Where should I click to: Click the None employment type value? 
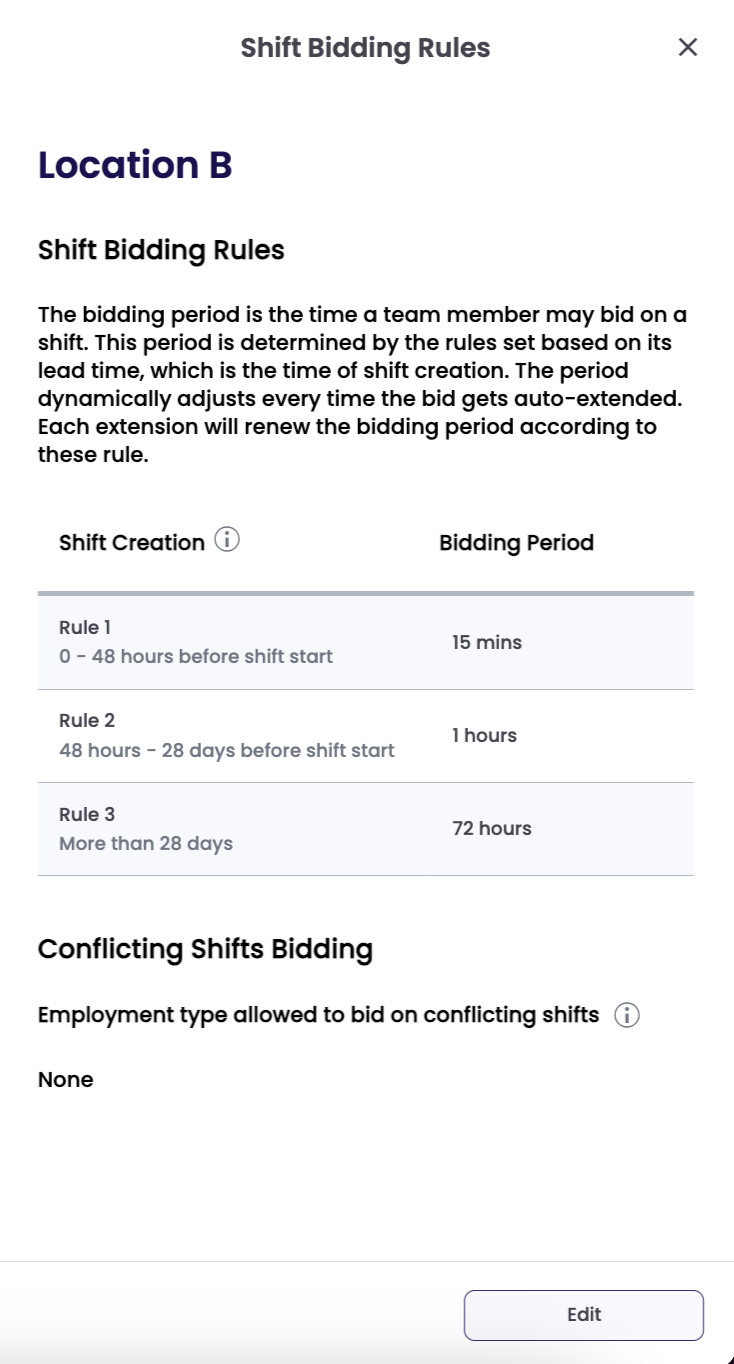[66, 1079]
